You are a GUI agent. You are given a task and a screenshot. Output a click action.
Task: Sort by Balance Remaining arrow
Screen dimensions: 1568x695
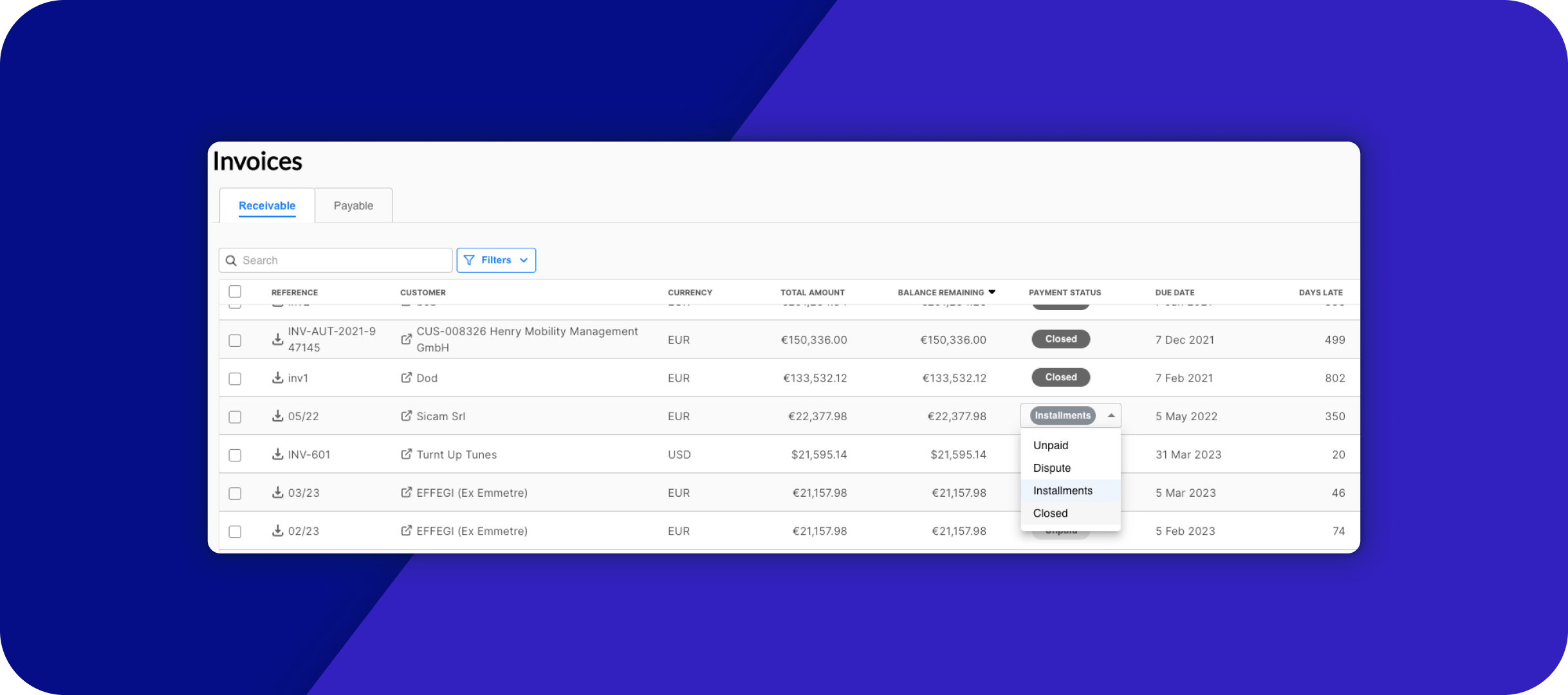point(992,292)
